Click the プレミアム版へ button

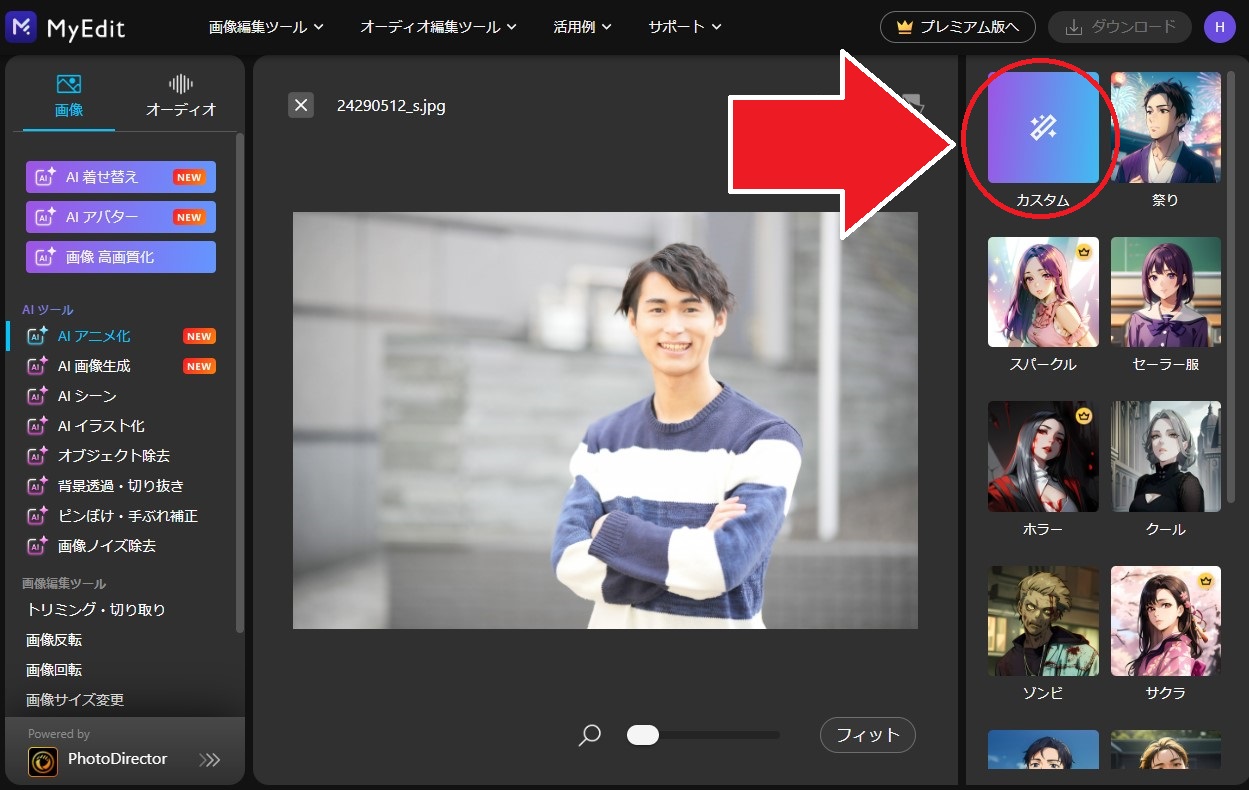click(x=957, y=27)
